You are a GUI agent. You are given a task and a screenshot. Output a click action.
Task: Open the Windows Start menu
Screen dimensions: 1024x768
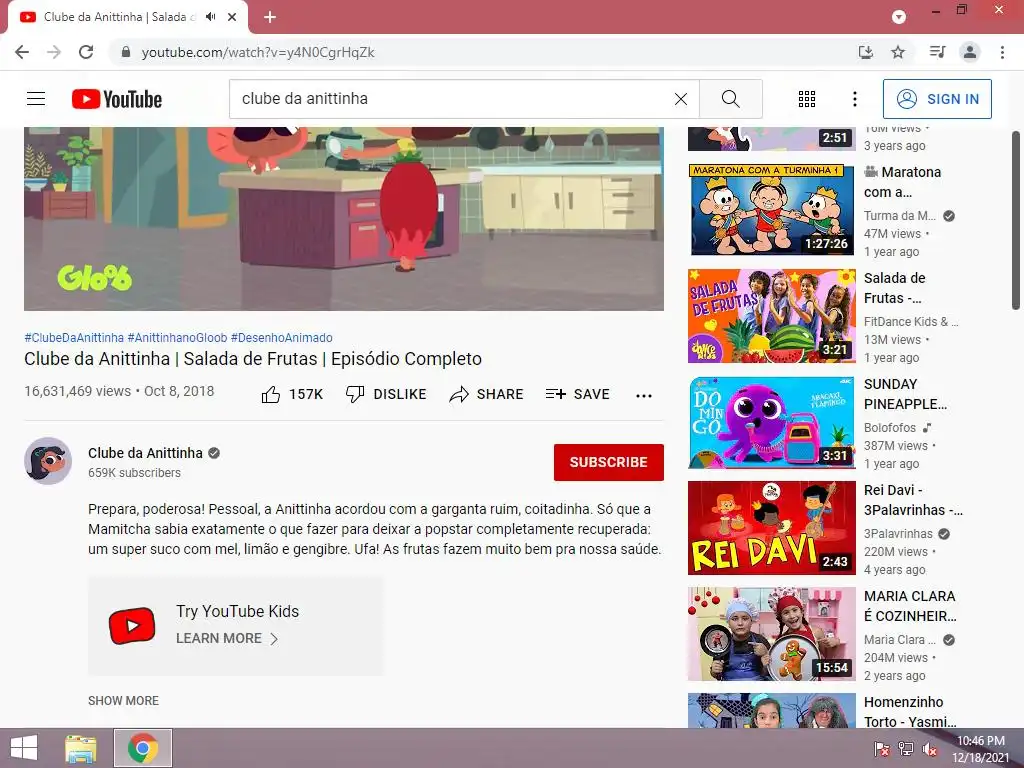[24, 748]
